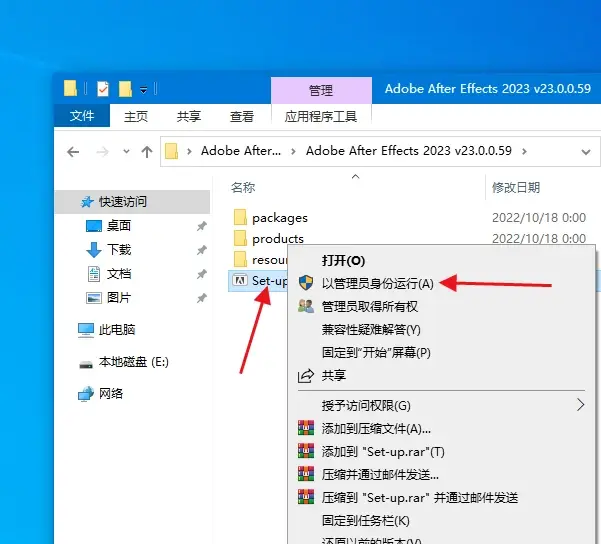601x544 pixels.
Task: Choose 固定到"开始"屏幕(P) menu entry
Action: [x=442, y=352]
